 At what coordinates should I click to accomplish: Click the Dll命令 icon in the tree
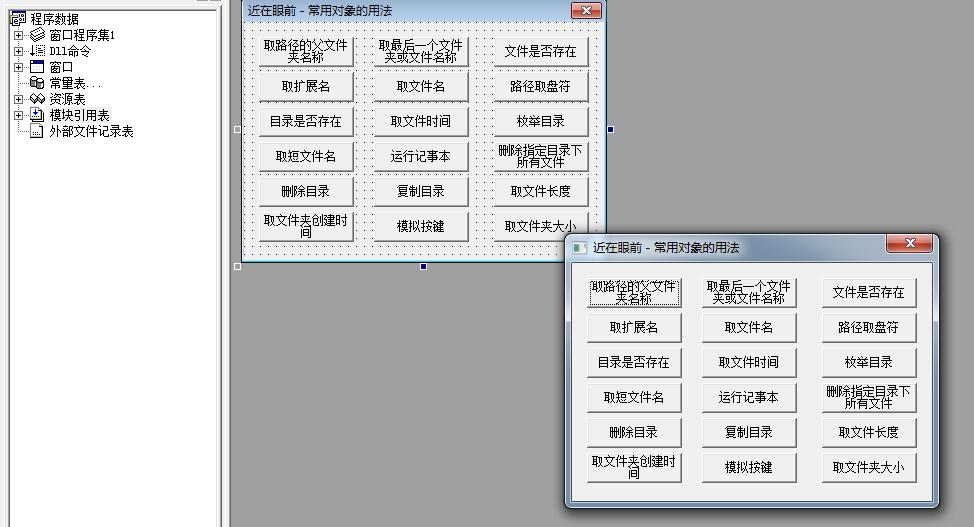(37, 51)
